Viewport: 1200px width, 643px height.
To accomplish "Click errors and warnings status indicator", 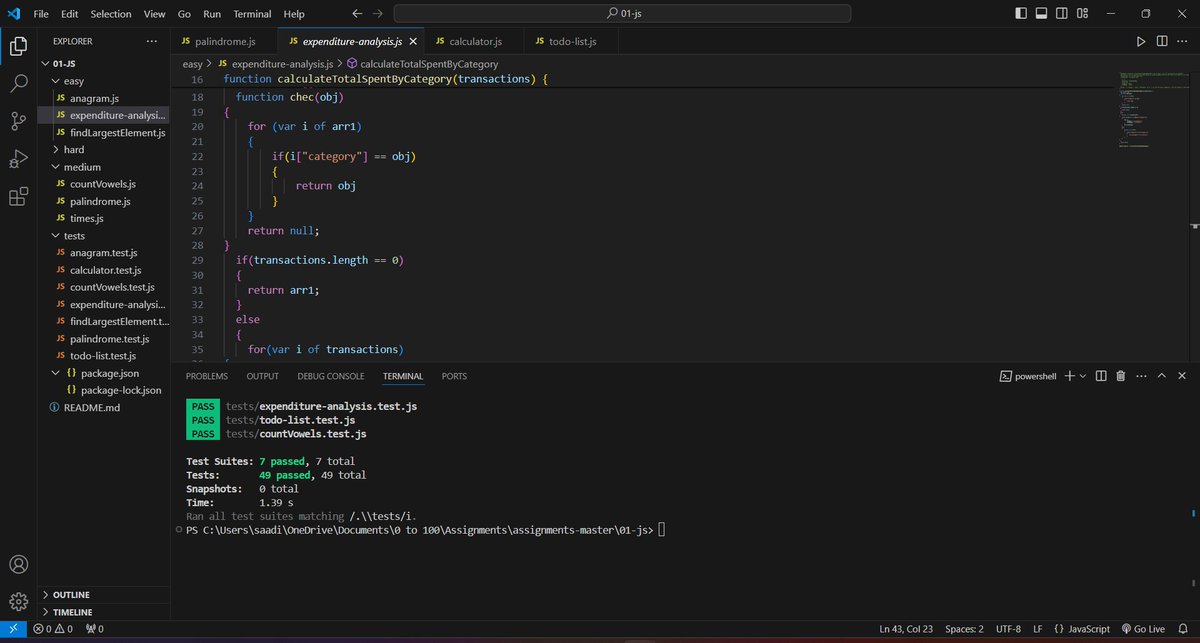I will pyautogui.click(x=53, y=629).
